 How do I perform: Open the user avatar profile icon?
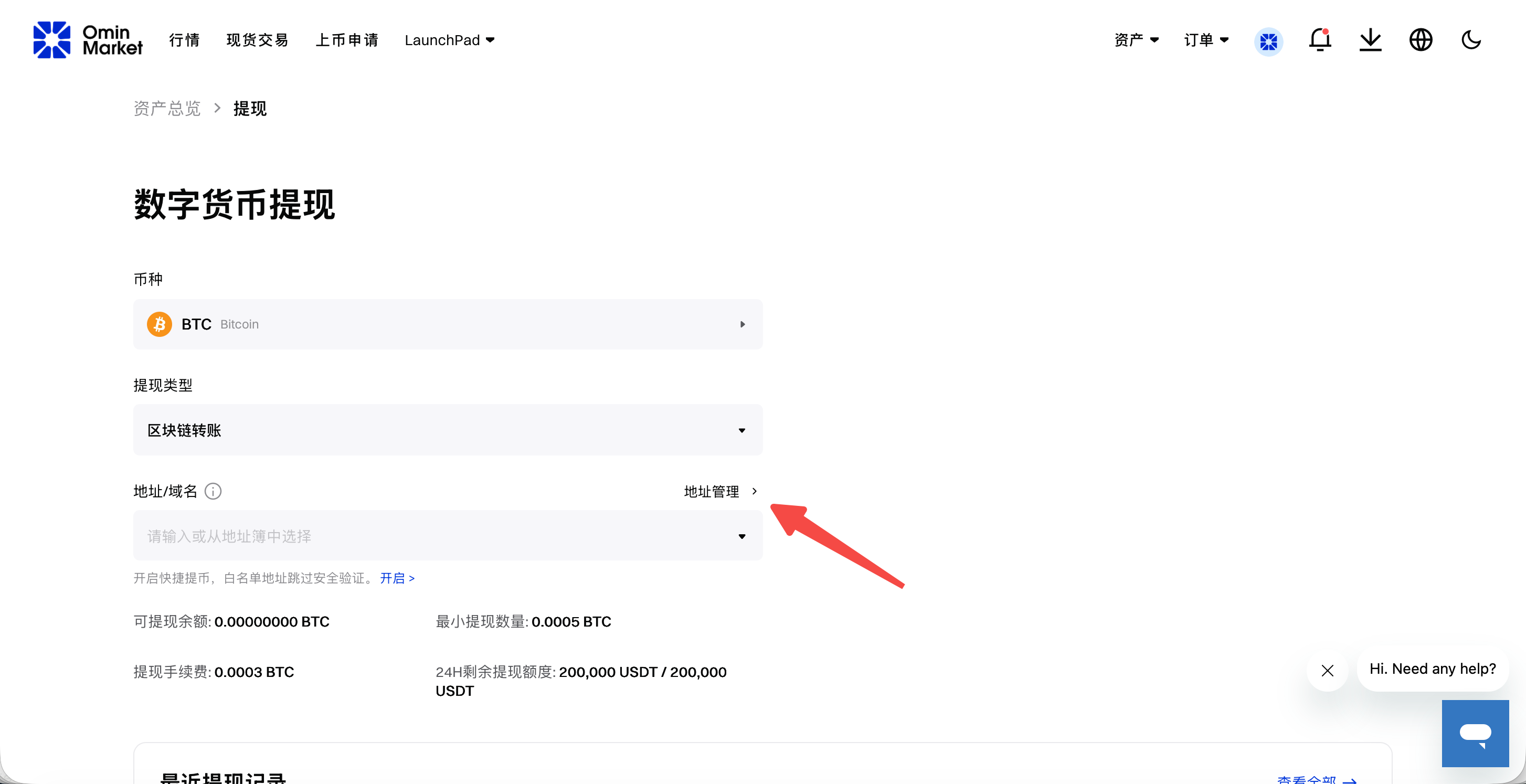(1268, 41)
